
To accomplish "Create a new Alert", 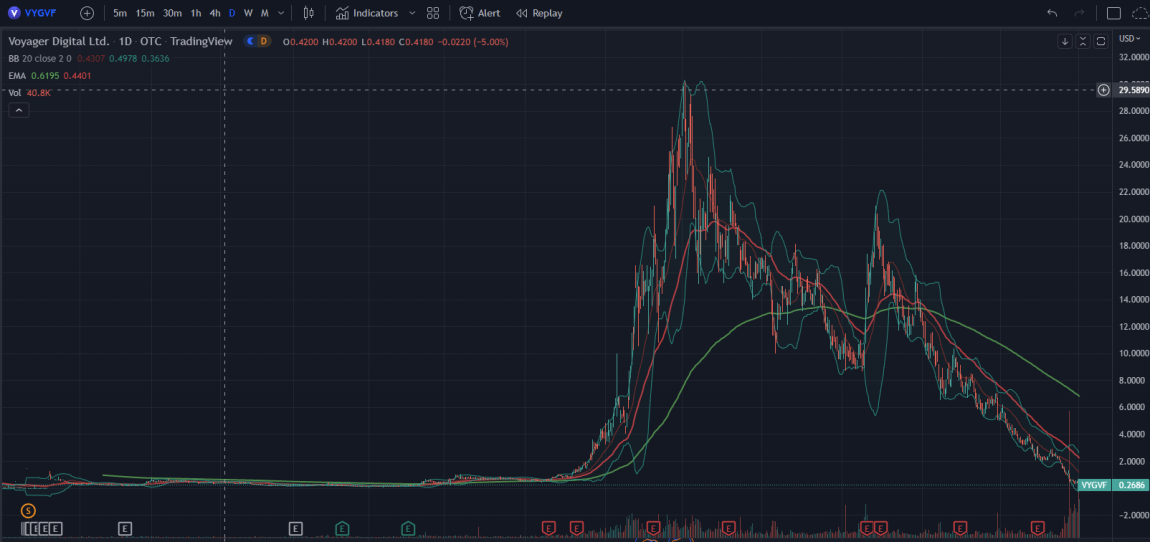I will pos(480,13).
